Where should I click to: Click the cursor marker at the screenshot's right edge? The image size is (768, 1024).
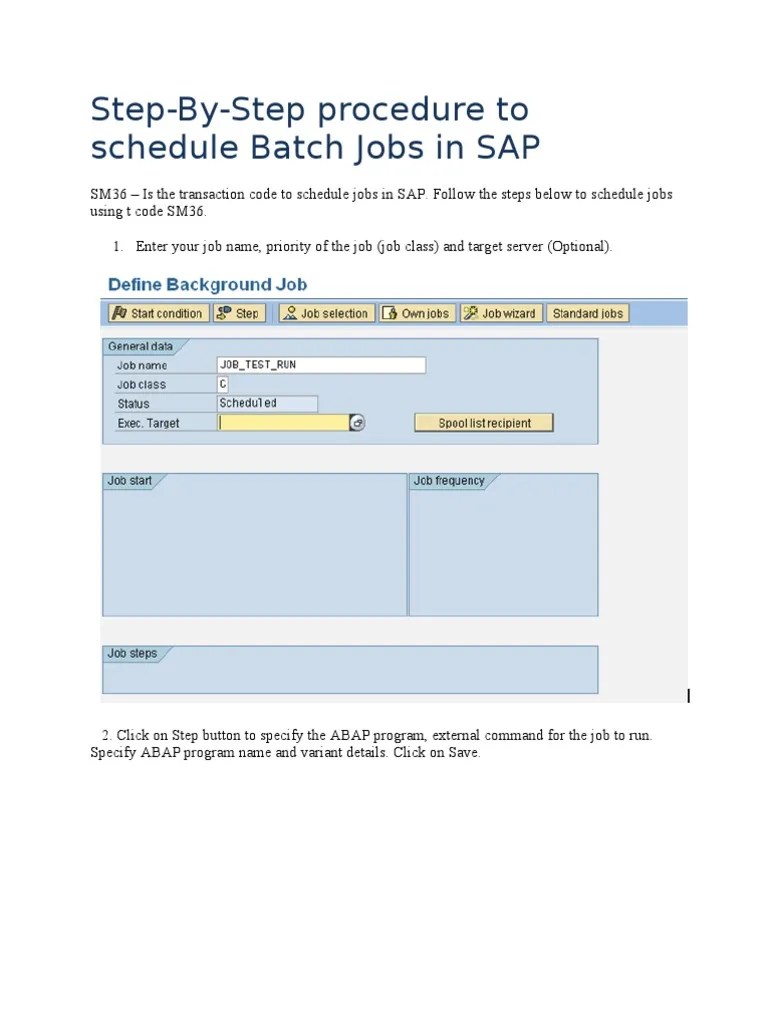[689, 694]
